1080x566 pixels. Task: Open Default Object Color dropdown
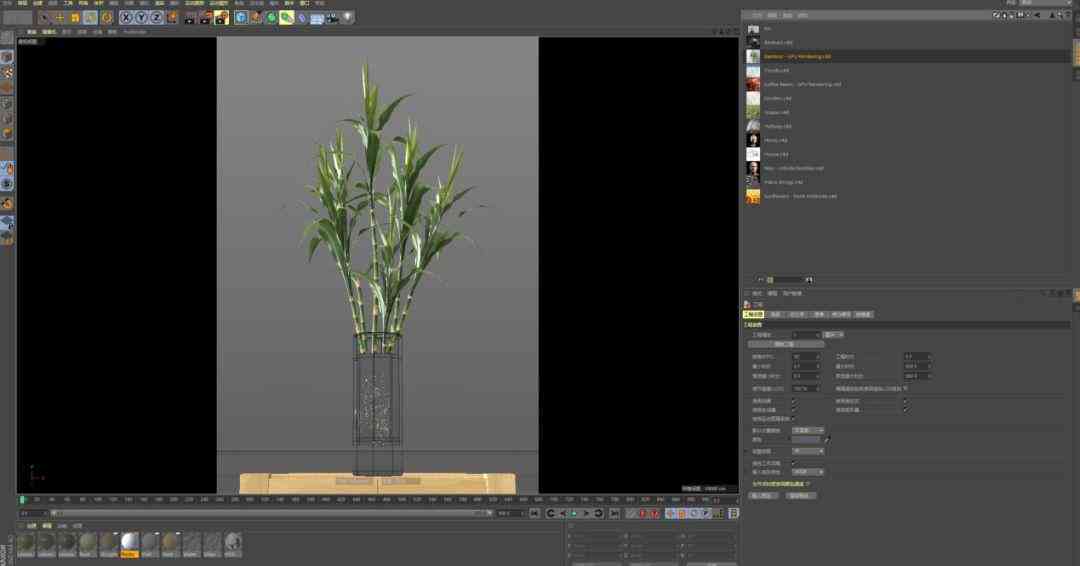(808, 430)
